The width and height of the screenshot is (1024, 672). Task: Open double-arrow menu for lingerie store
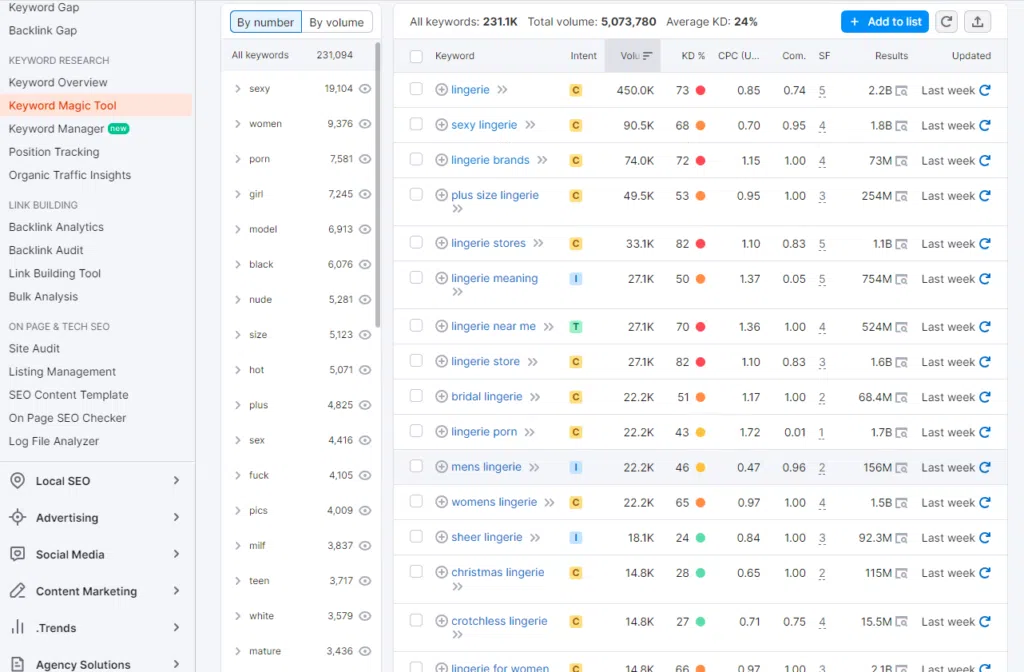[x=533, y=361]
